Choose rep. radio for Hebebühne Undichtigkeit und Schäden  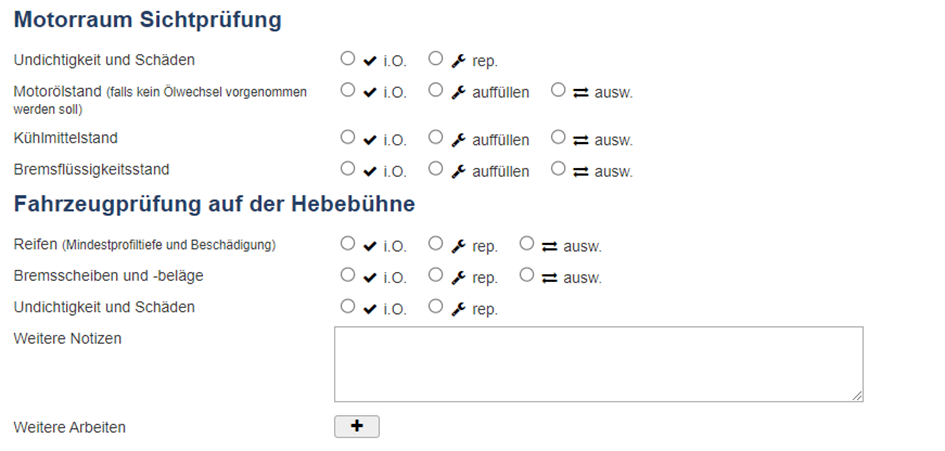pos(436,306)
